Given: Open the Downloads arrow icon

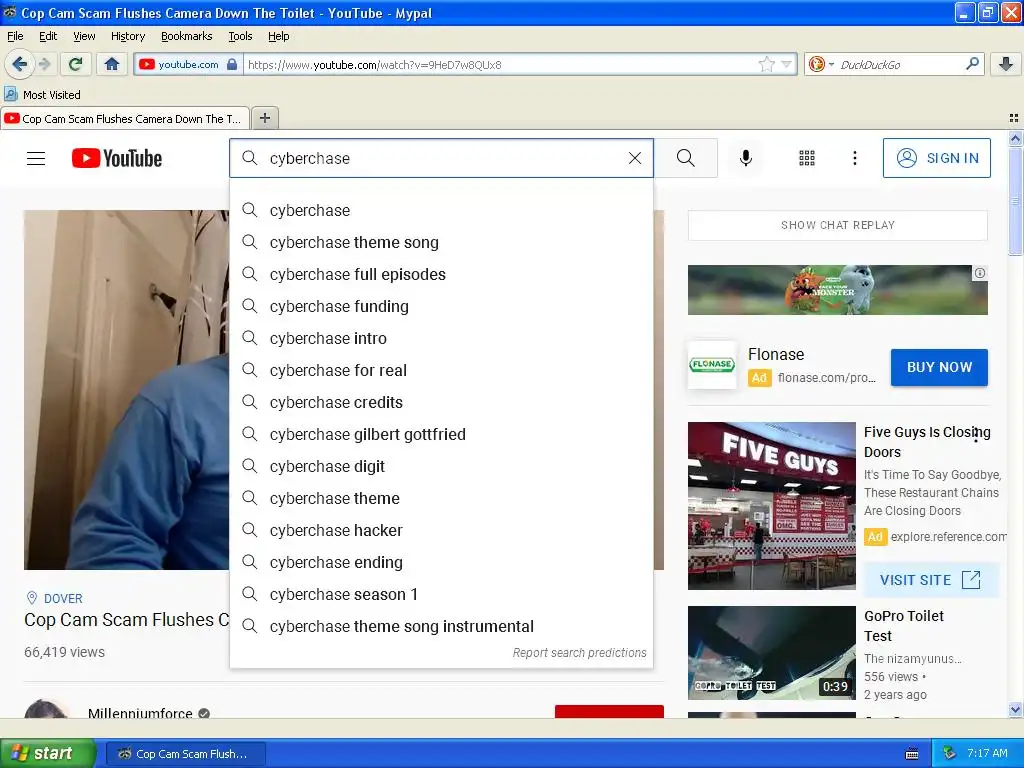Looking at the screenshot, I should (1006, 64).
